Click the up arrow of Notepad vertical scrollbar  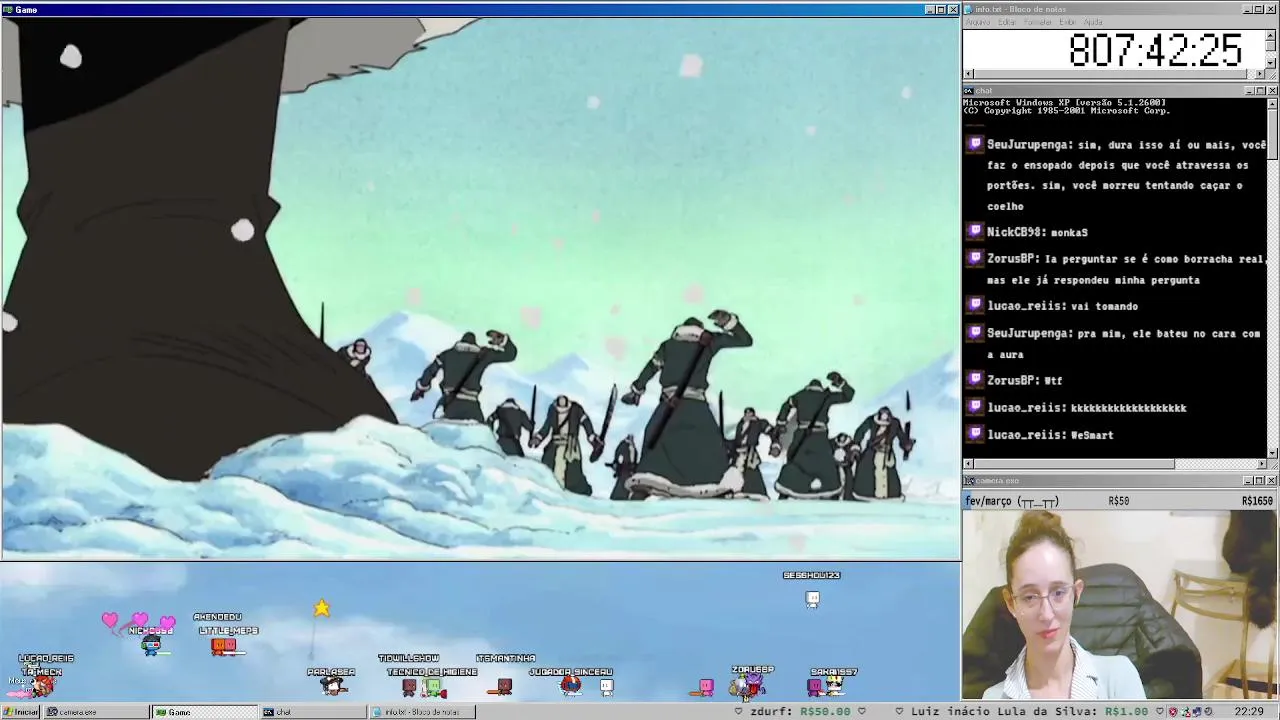pyautogui.click(x=1271, y=34)
